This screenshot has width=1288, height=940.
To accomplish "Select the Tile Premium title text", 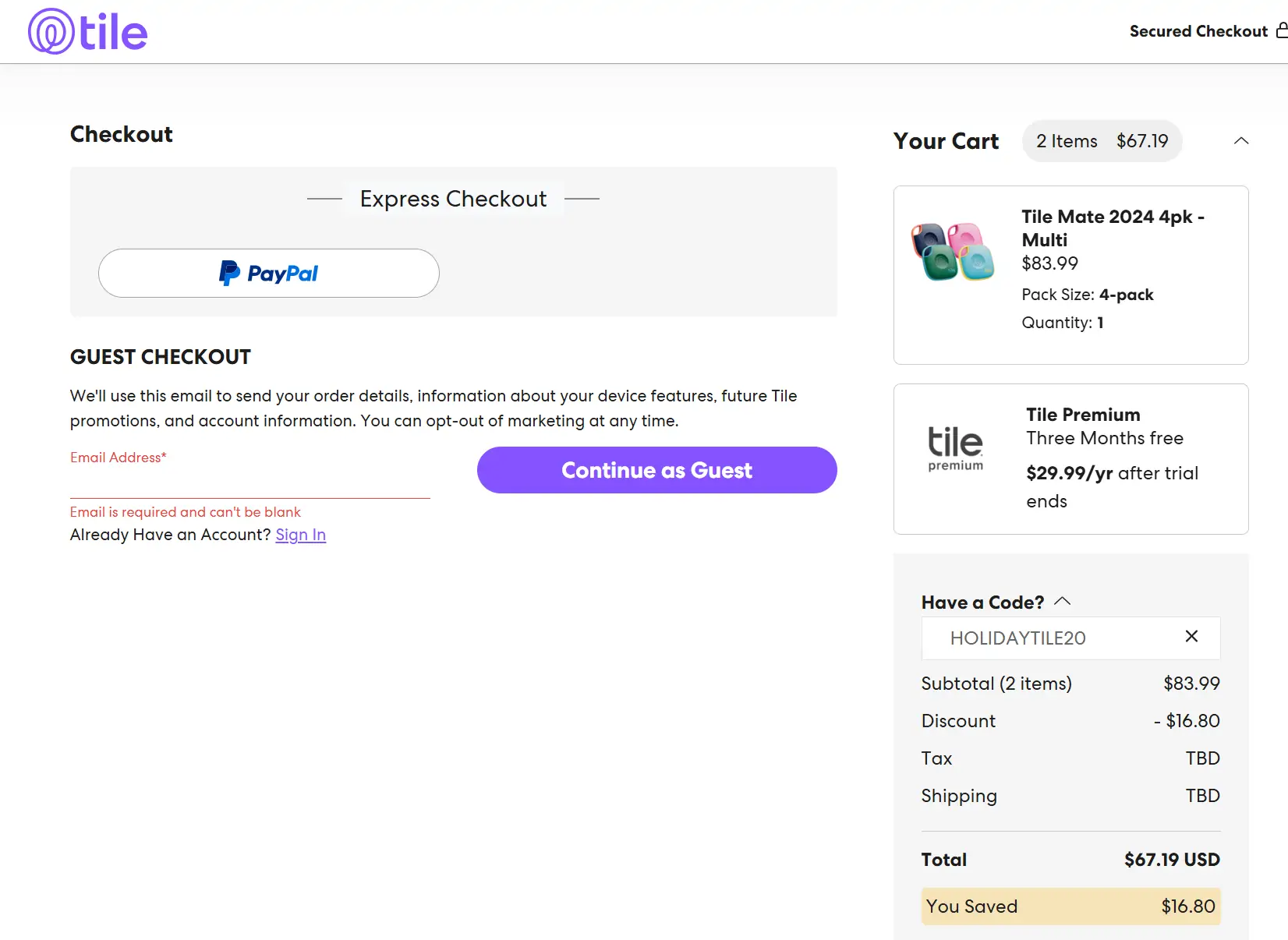I will pyautogui.click(x=1082, y=415).
